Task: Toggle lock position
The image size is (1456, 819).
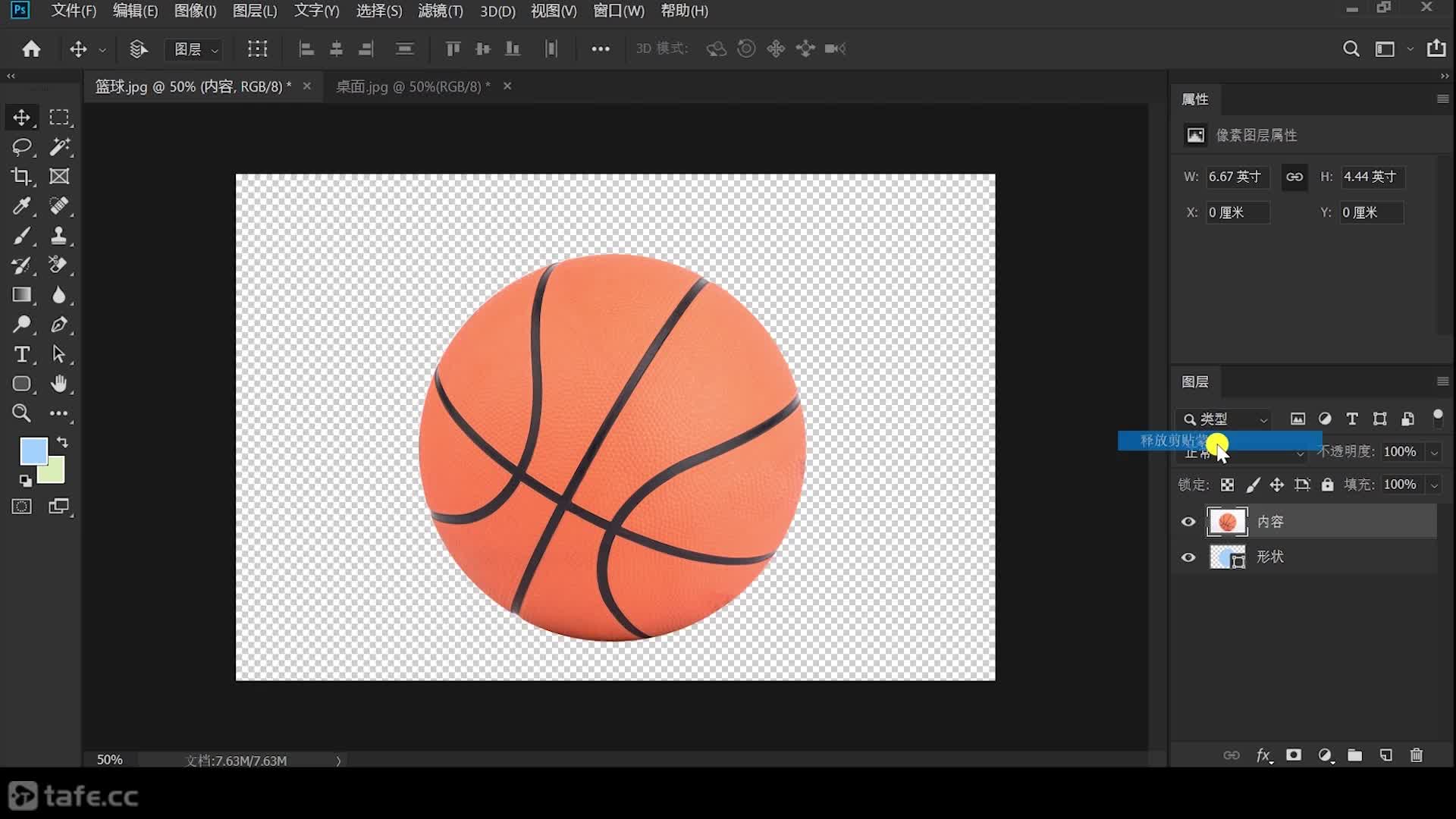Action: coord(1277,485)
